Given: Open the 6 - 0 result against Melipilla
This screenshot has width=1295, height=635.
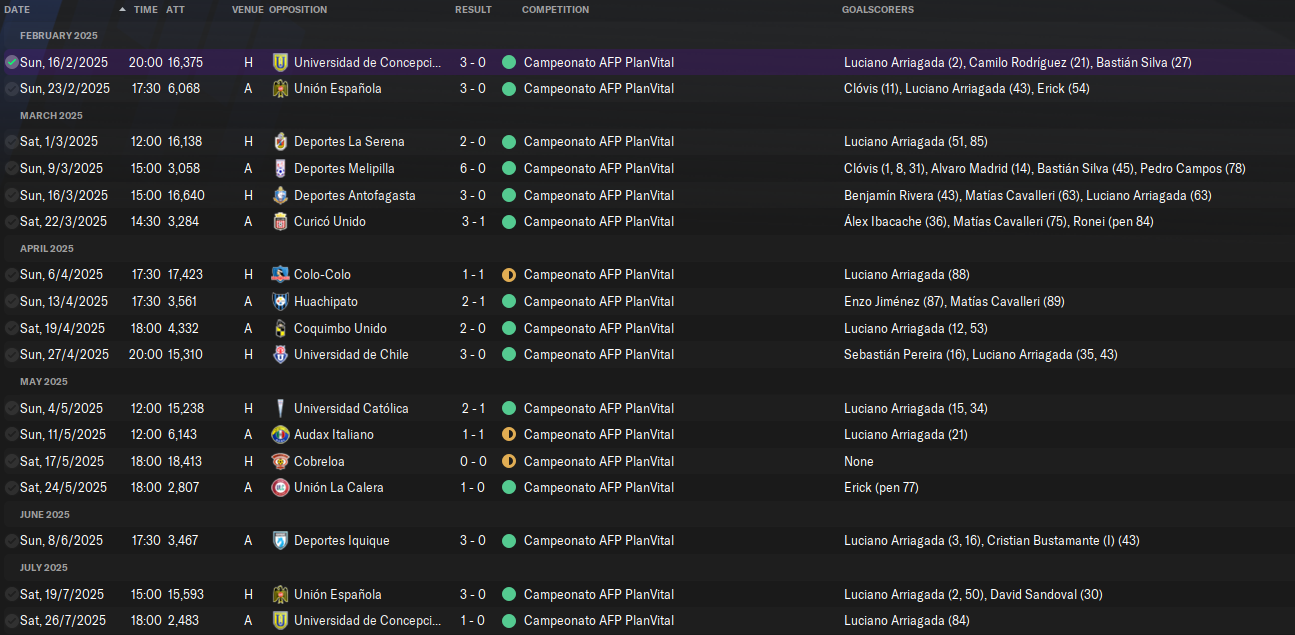Looking at the screenshot, I should [x=472, y=168].
